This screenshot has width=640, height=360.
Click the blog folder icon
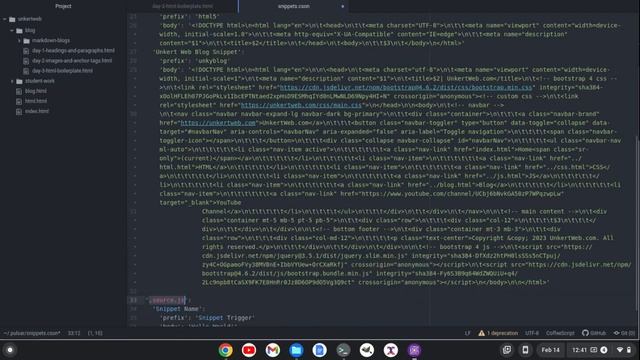19,31
